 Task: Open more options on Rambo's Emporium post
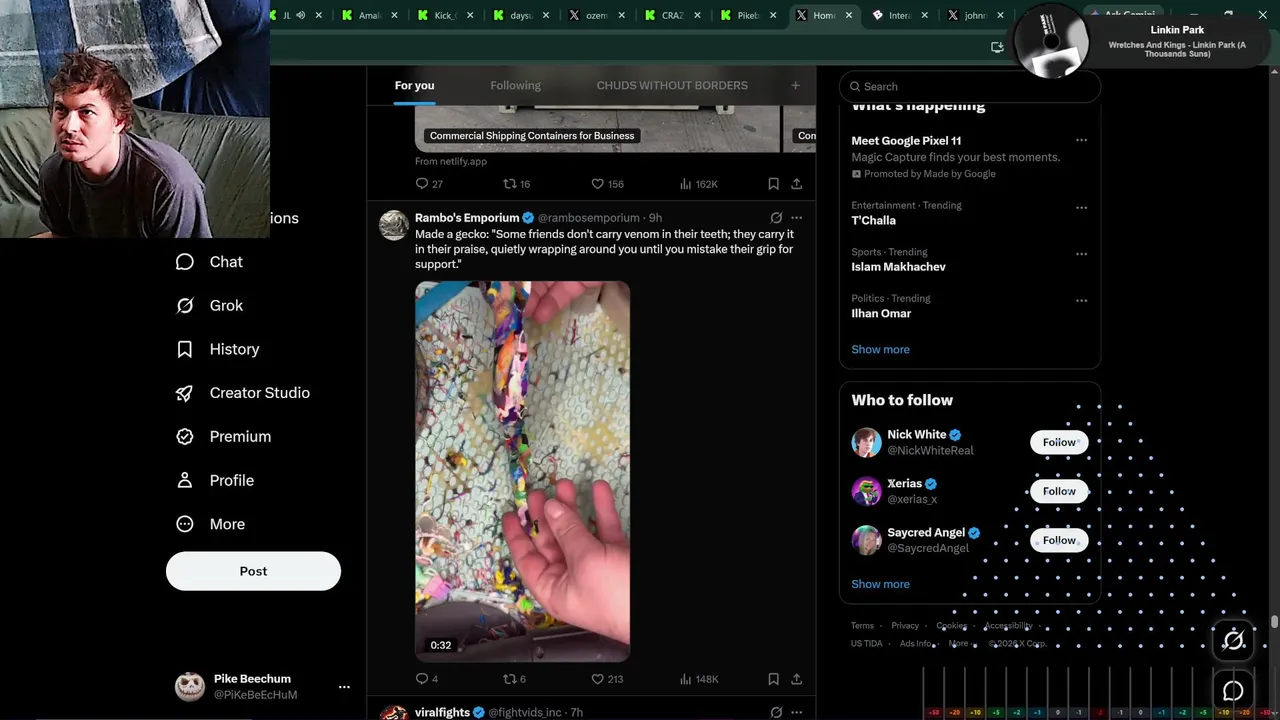(x=797, y=217)
